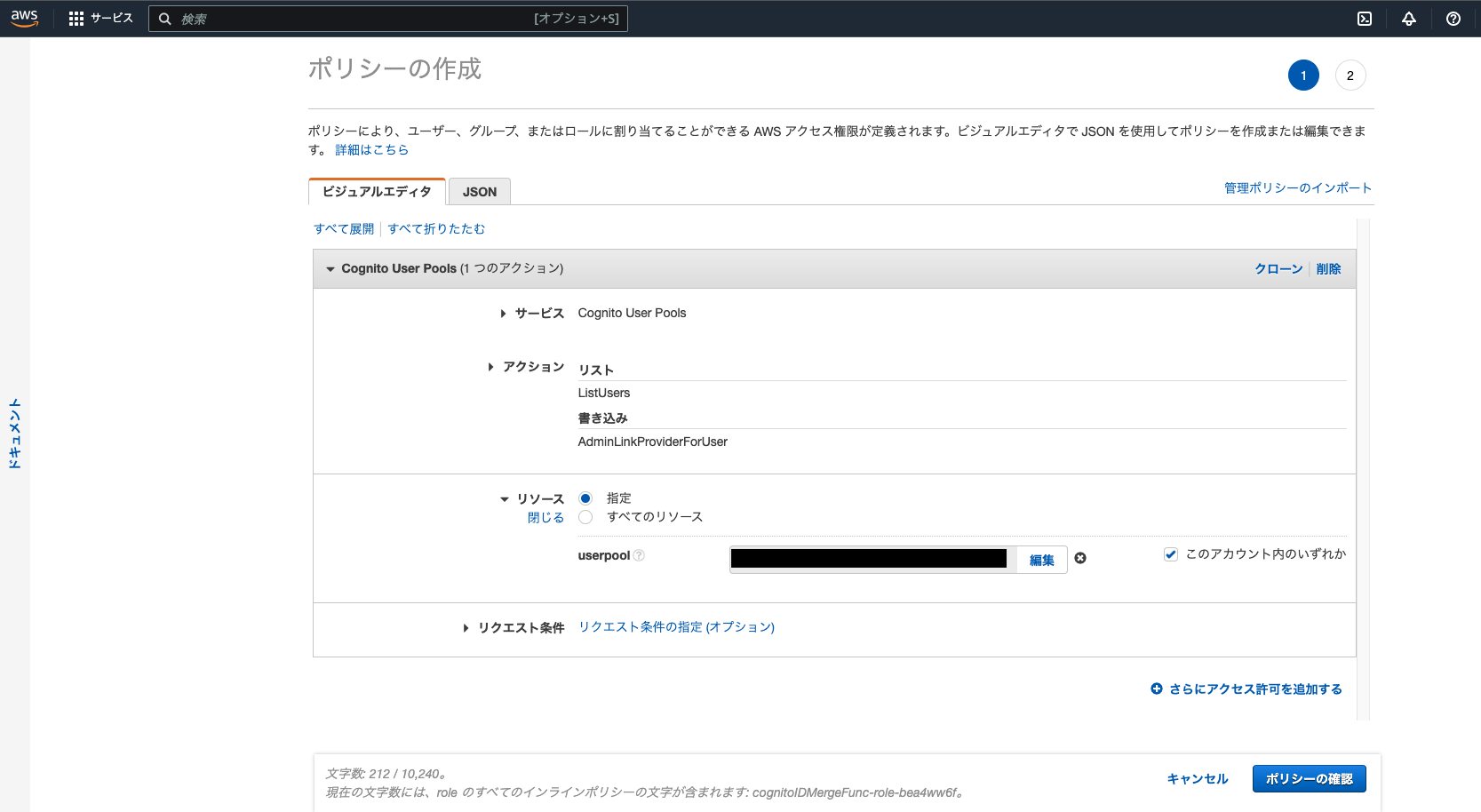
Task: Open リクエスト条件の指定 (オプション) link
Action: tap(677, 627)
